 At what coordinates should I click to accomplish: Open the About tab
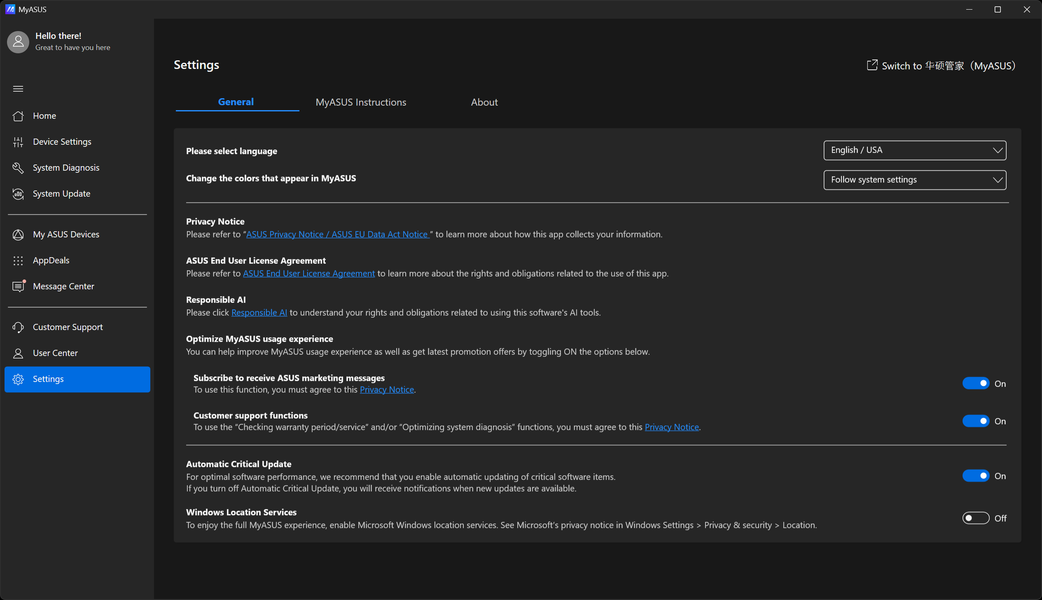coord(484,102)
